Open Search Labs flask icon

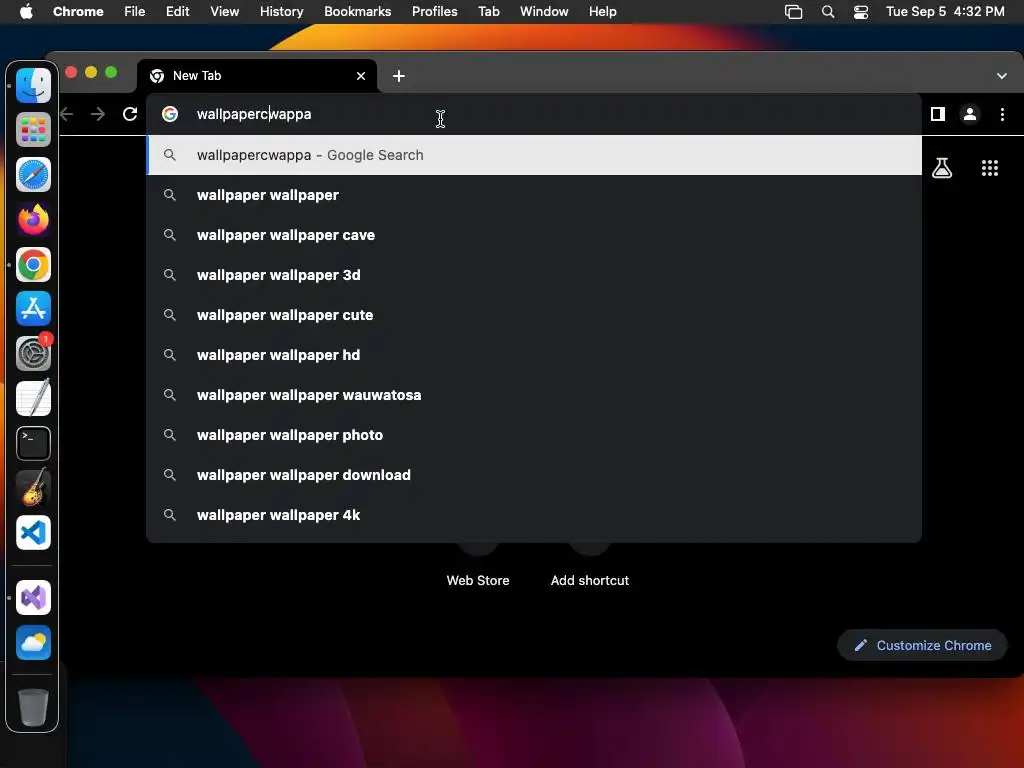pos(942,168)
